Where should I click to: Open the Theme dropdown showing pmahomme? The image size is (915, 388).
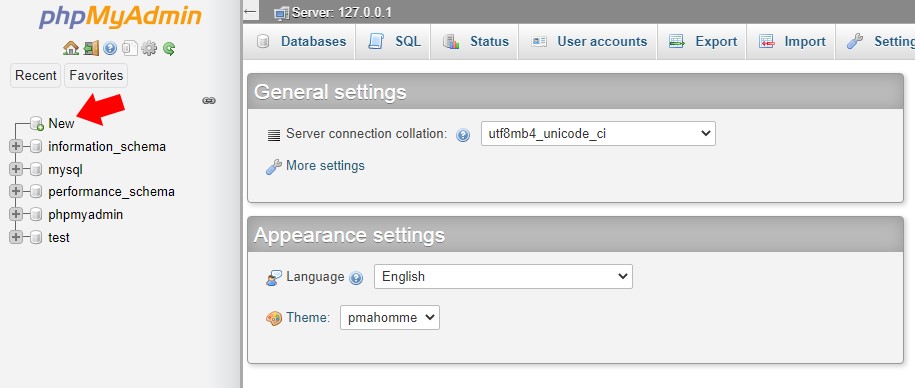[x=390, y=317]
